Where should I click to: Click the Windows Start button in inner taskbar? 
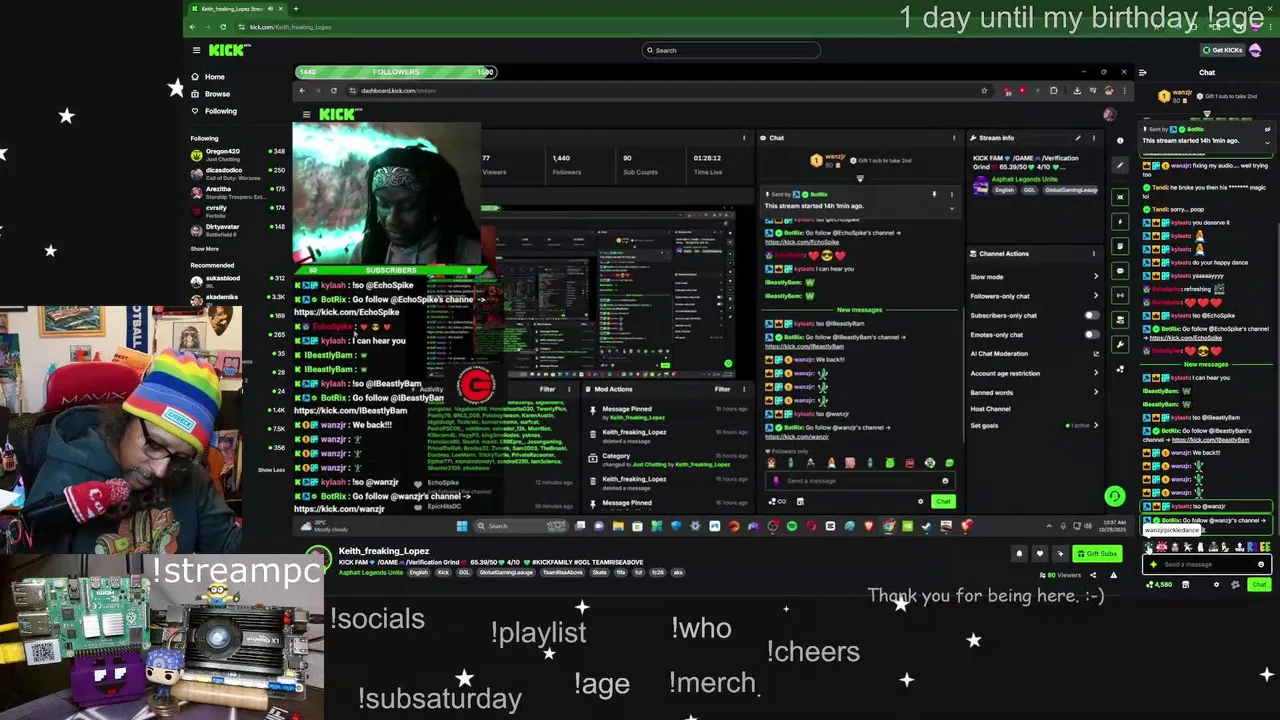[x=461, y=526]
